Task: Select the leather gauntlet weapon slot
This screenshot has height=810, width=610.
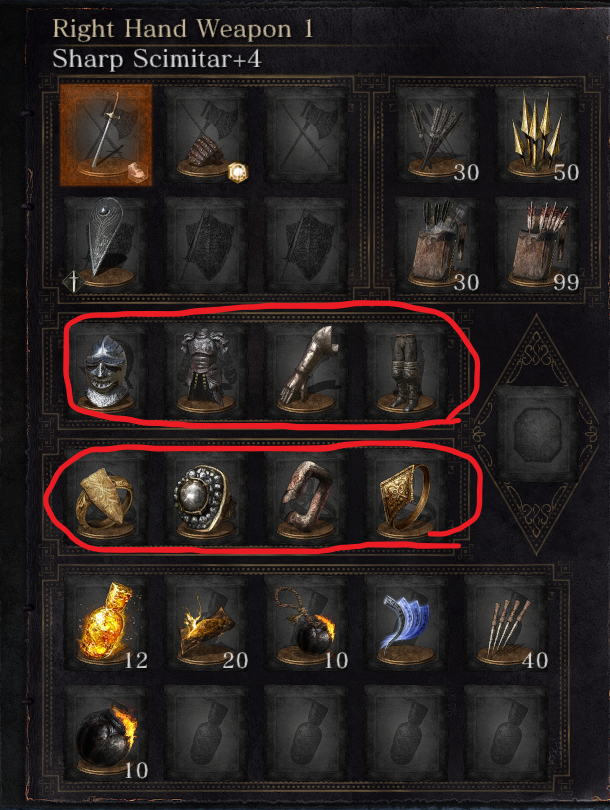Action: 206,135
